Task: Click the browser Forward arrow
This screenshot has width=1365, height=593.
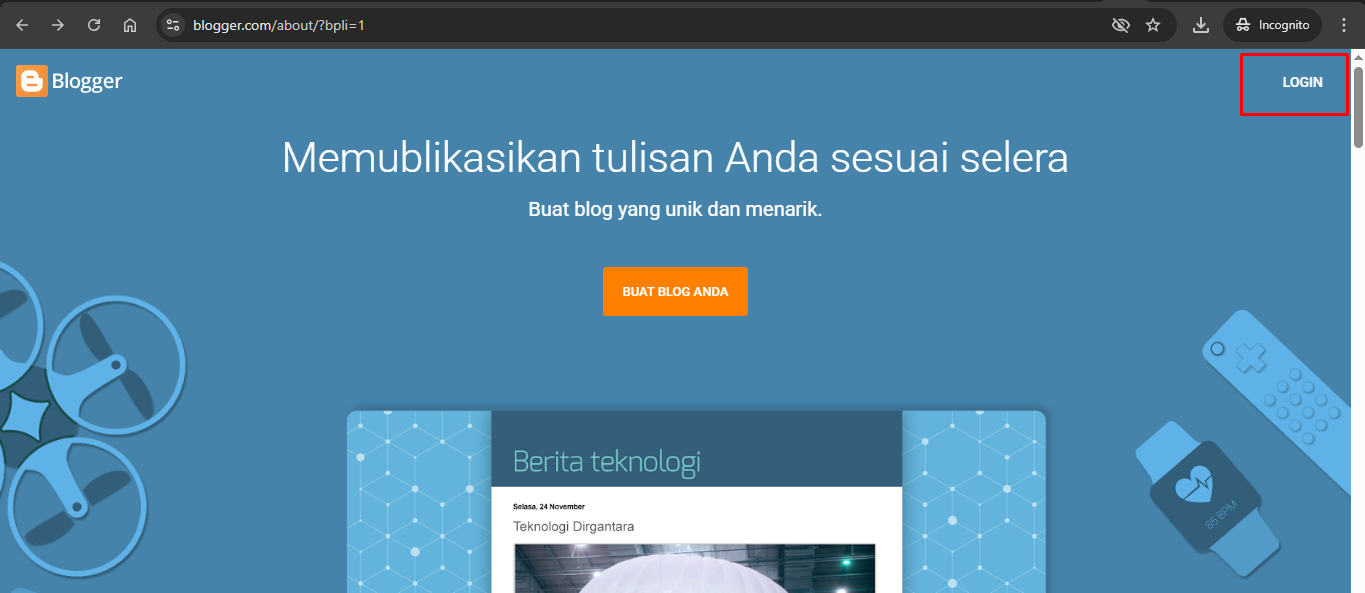Action: pos(58,25)
